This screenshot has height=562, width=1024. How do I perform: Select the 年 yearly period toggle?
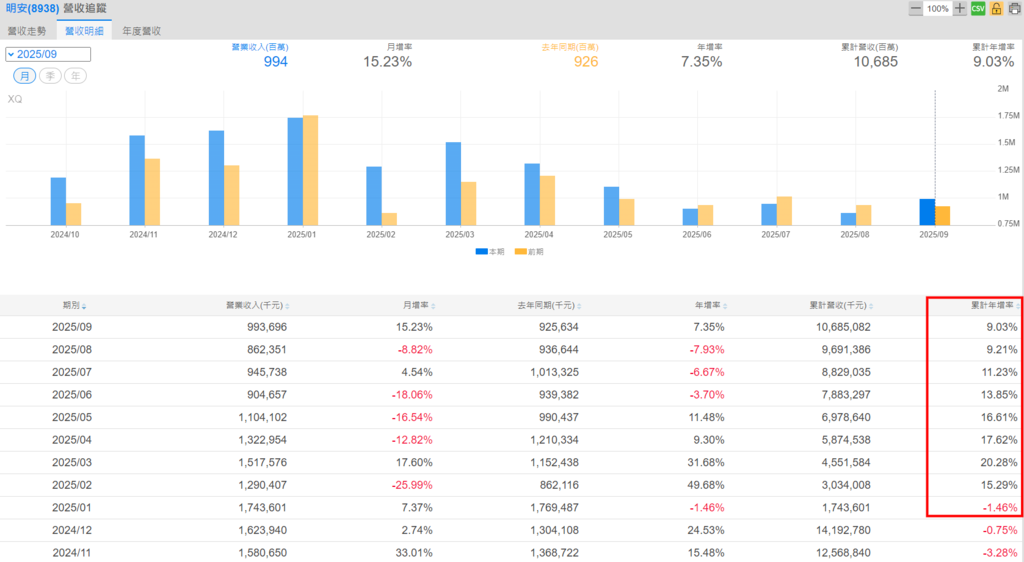point(75,76)
